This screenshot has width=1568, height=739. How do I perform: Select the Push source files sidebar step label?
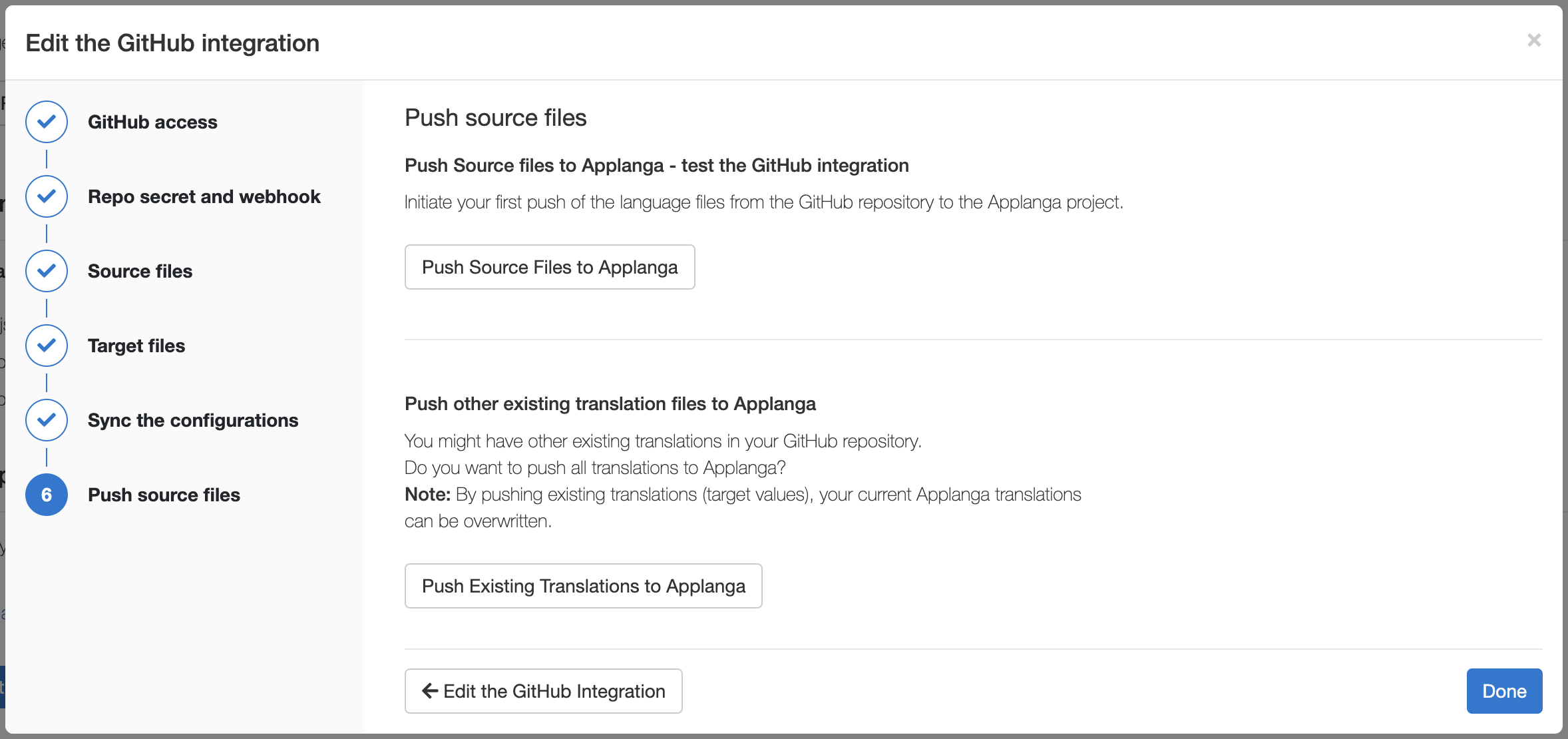(164, 495)
